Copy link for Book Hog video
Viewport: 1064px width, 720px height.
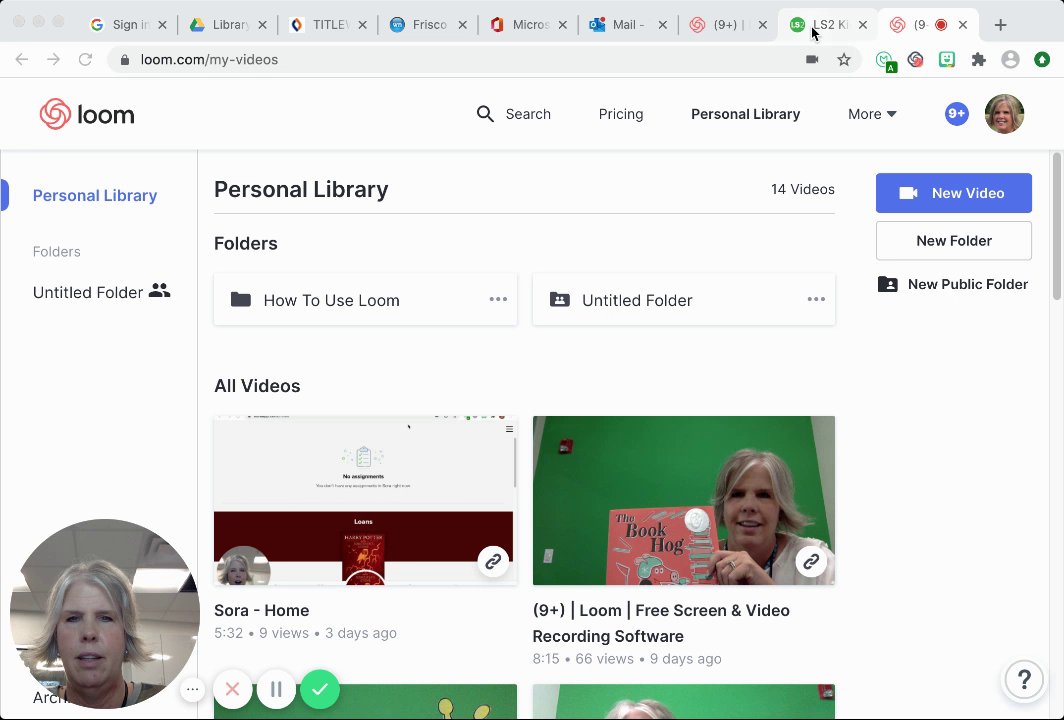811,561
